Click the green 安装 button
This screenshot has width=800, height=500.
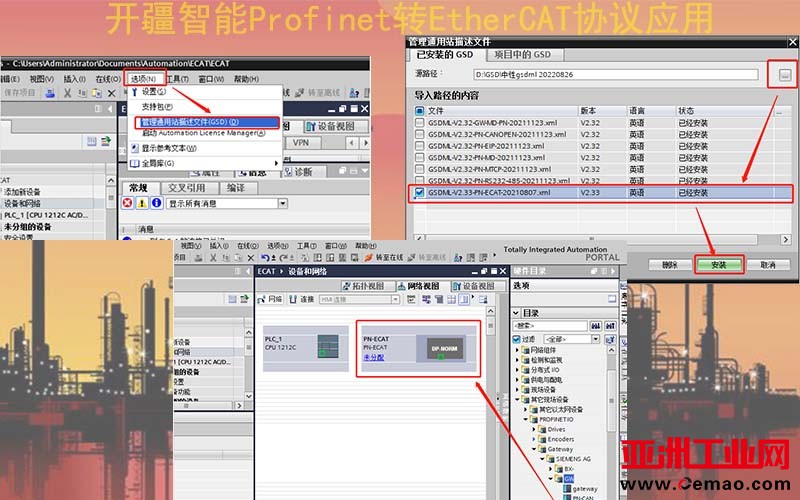point(718,265)
